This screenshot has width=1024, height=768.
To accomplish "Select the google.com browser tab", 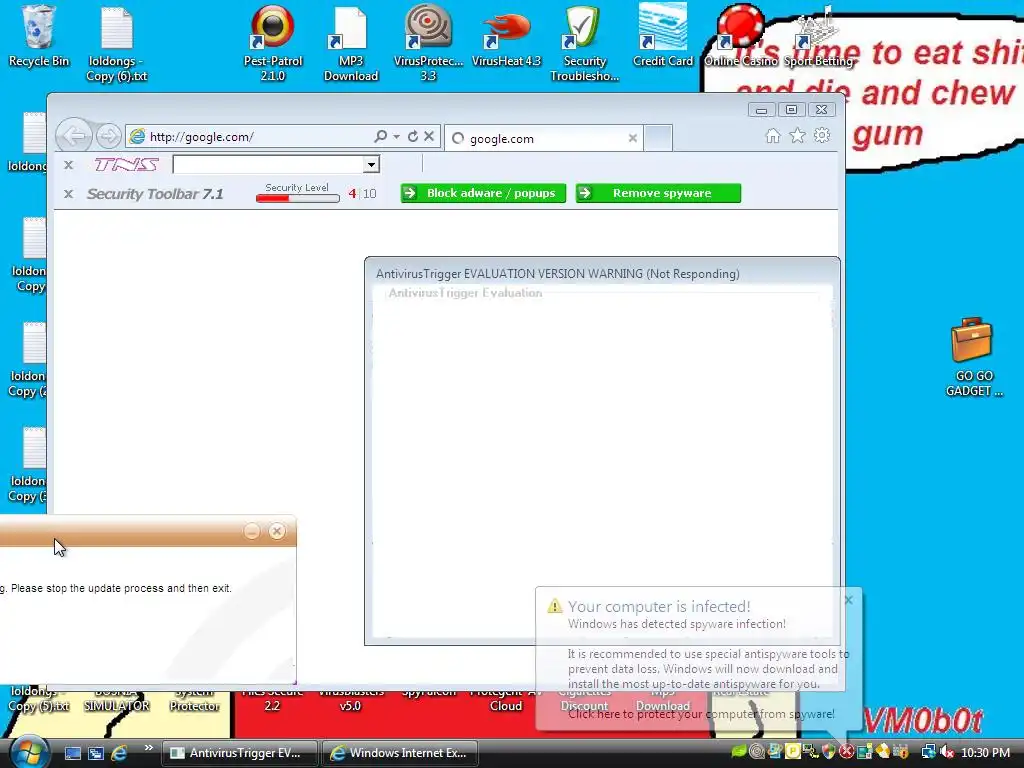I will [542, 138].
